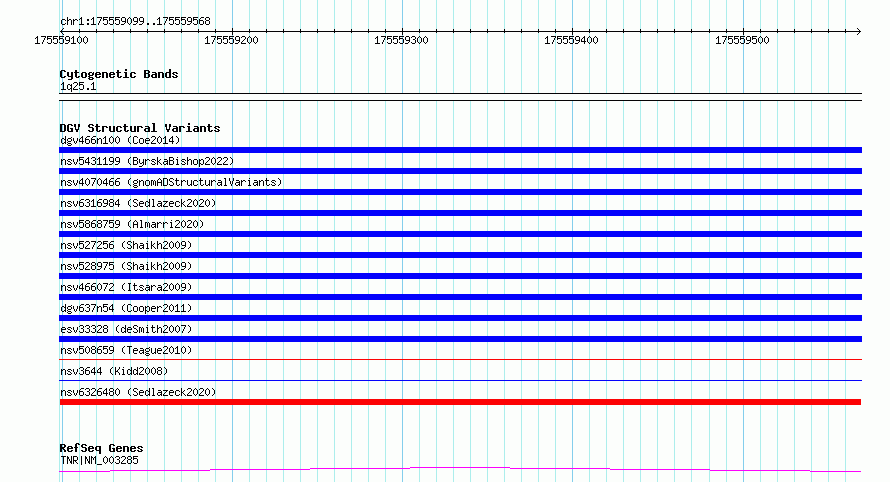Click the blue bar under esv33328
This screenshot has height=482, width=890.
coord(460,339)
